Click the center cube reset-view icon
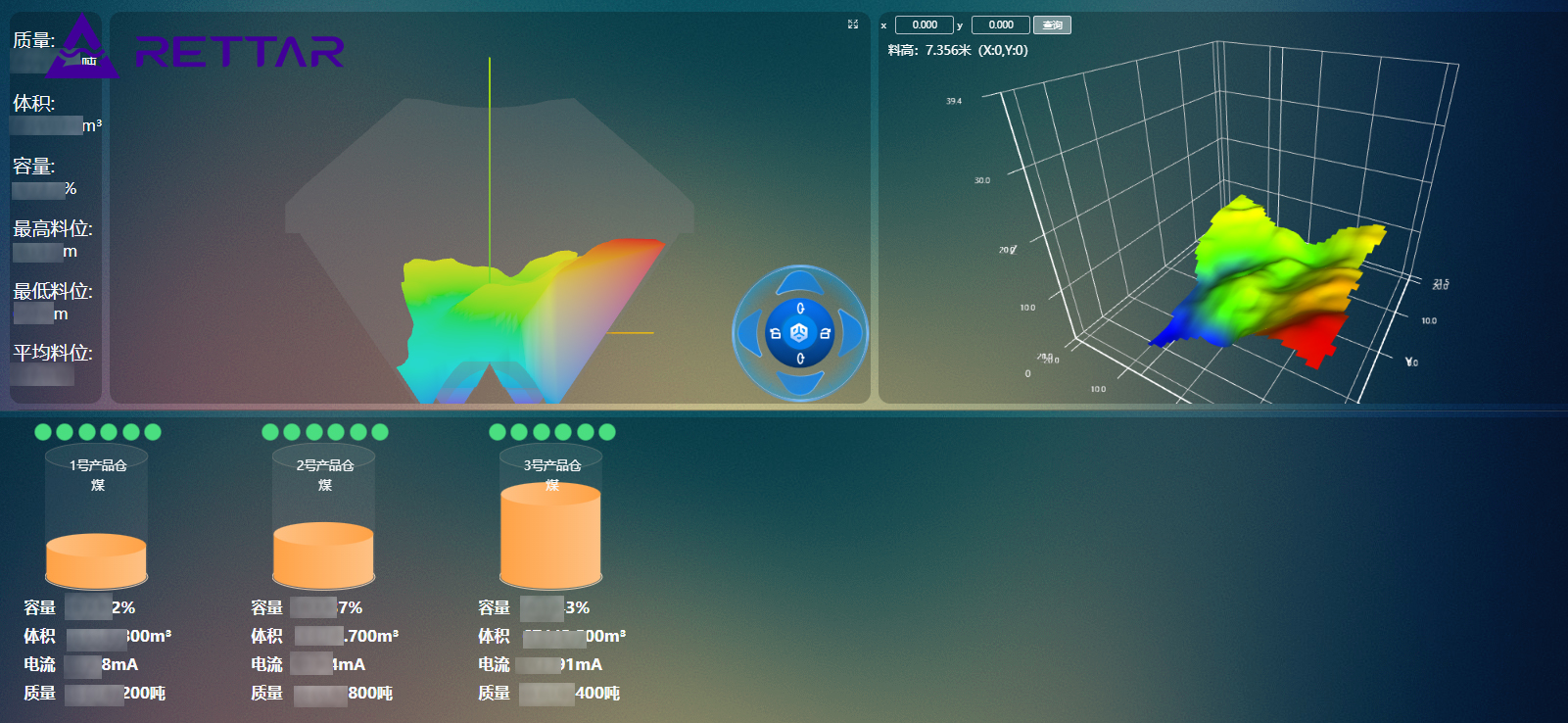Image resolution: width=1568 pixels, height=723 pixels. 799,333
